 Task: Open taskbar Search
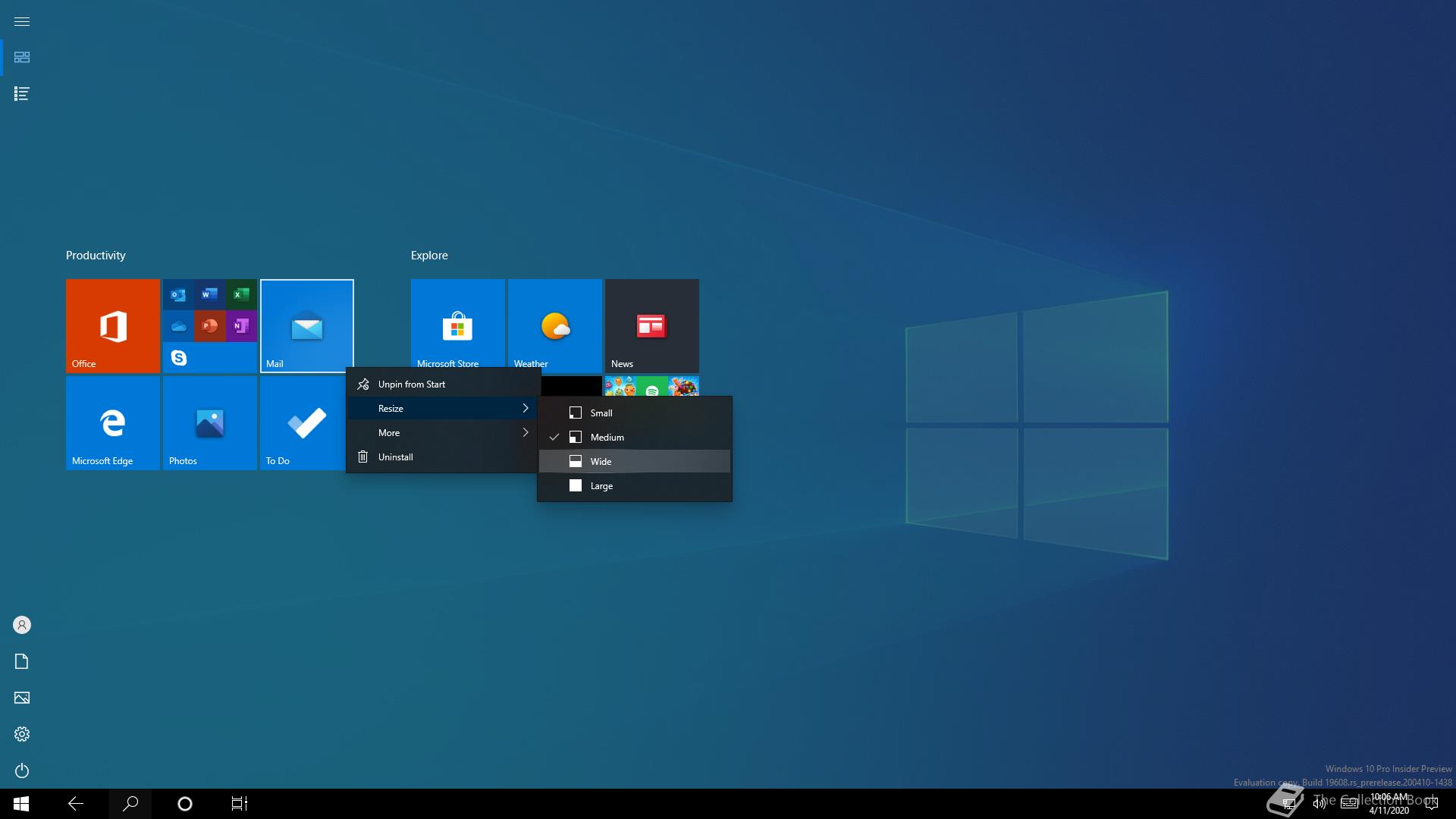[130, 804]
